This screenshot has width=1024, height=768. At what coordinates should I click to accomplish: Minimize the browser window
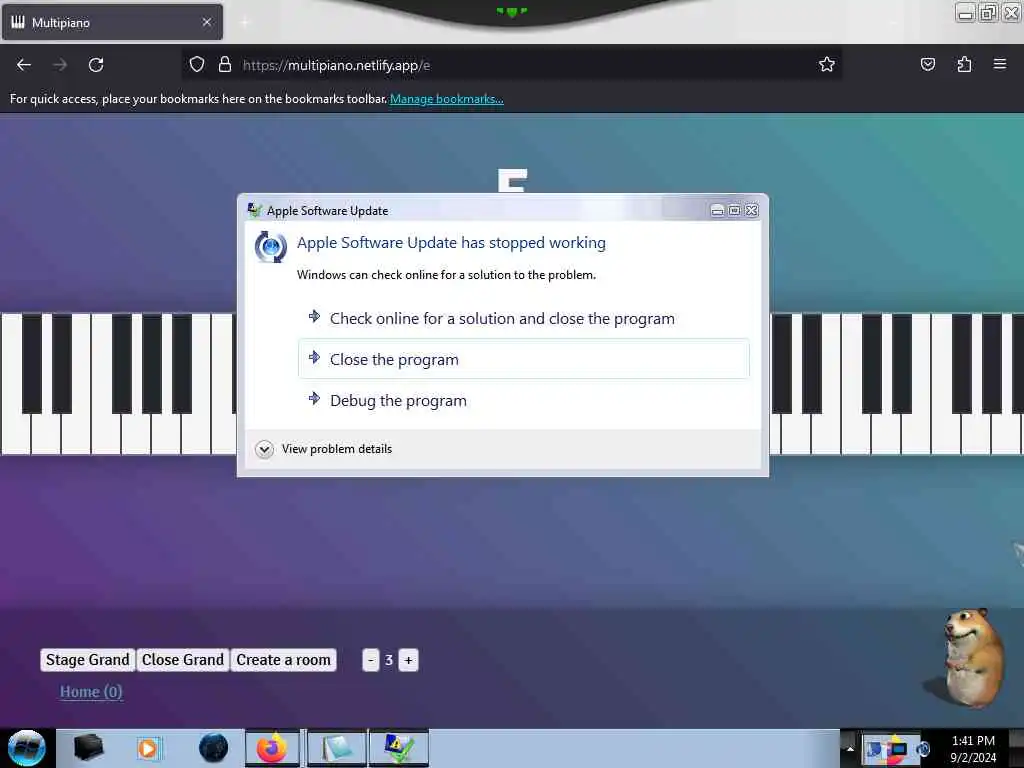tap(965, 12)
